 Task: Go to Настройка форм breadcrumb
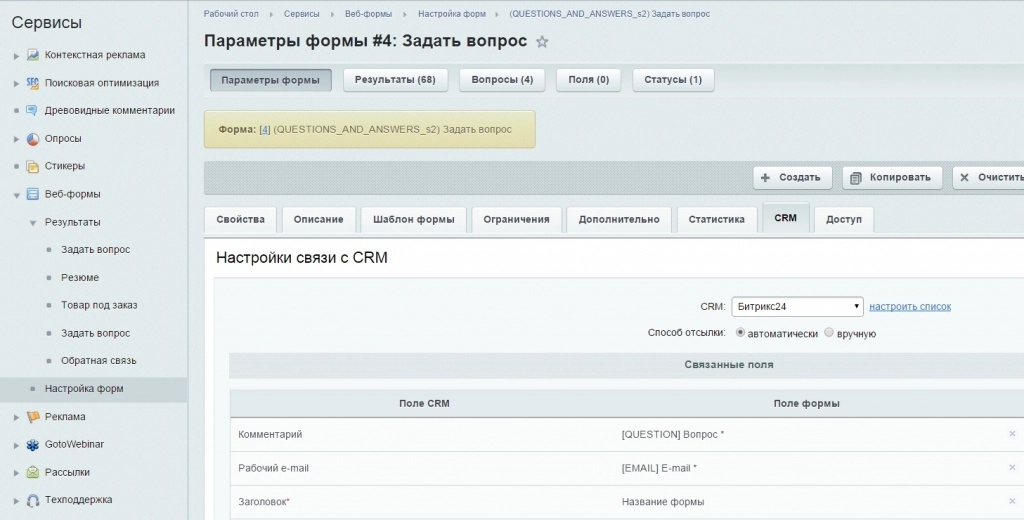pyautogui.click(x=452, y=14)
